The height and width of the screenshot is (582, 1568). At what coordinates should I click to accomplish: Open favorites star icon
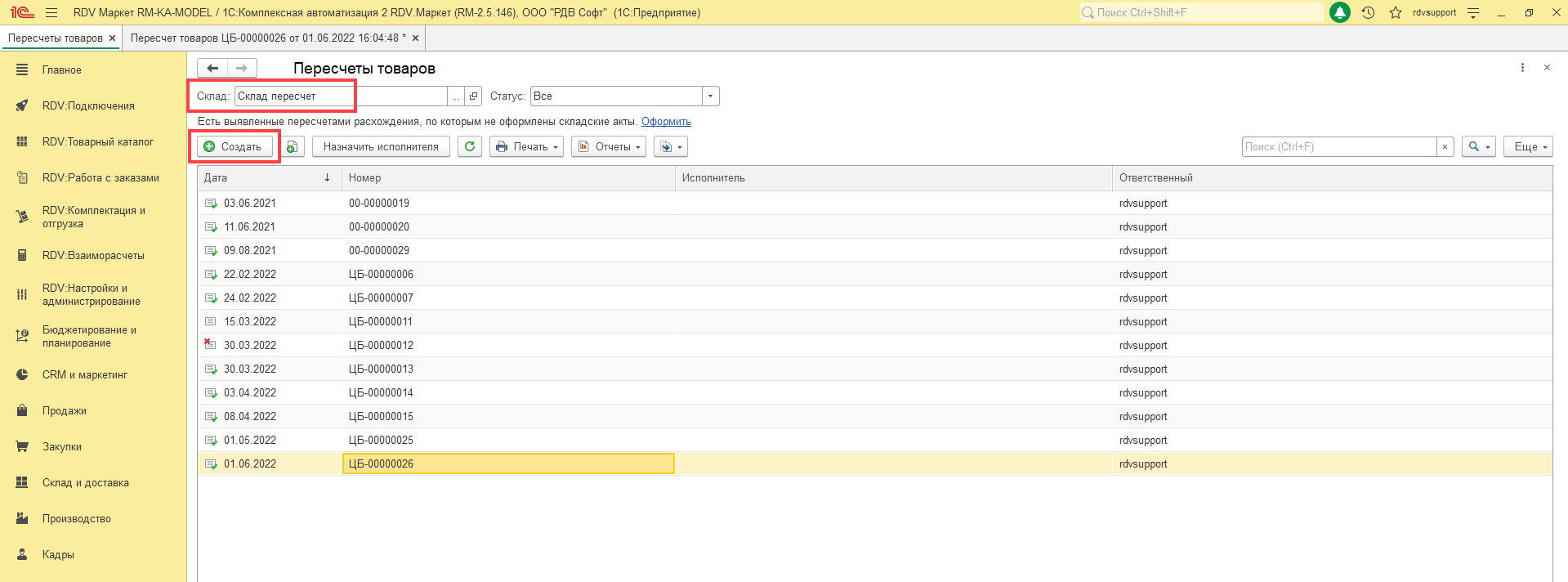click(1396, 12)
